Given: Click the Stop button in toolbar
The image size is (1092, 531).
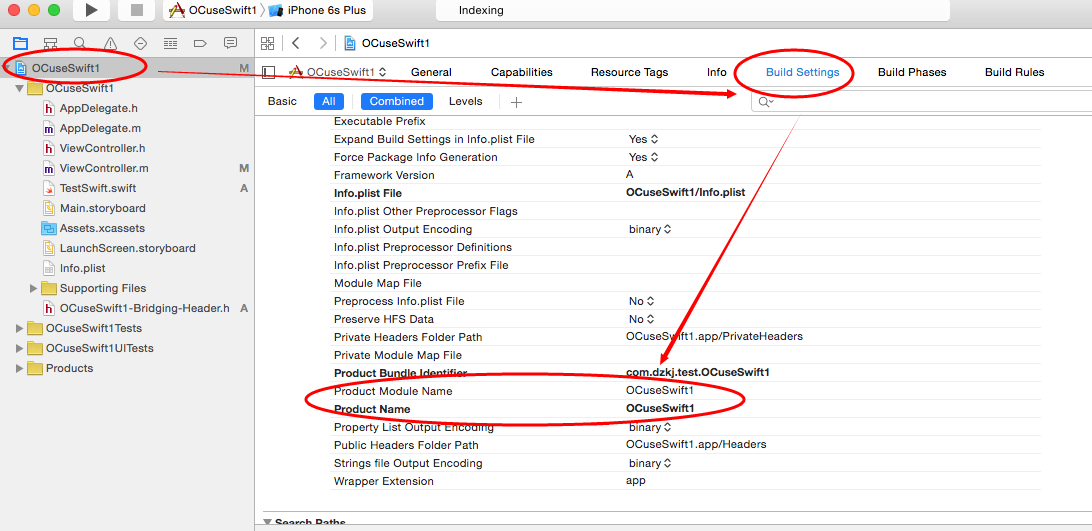Looking at the screenshot, I should click(x=137, y=10).
